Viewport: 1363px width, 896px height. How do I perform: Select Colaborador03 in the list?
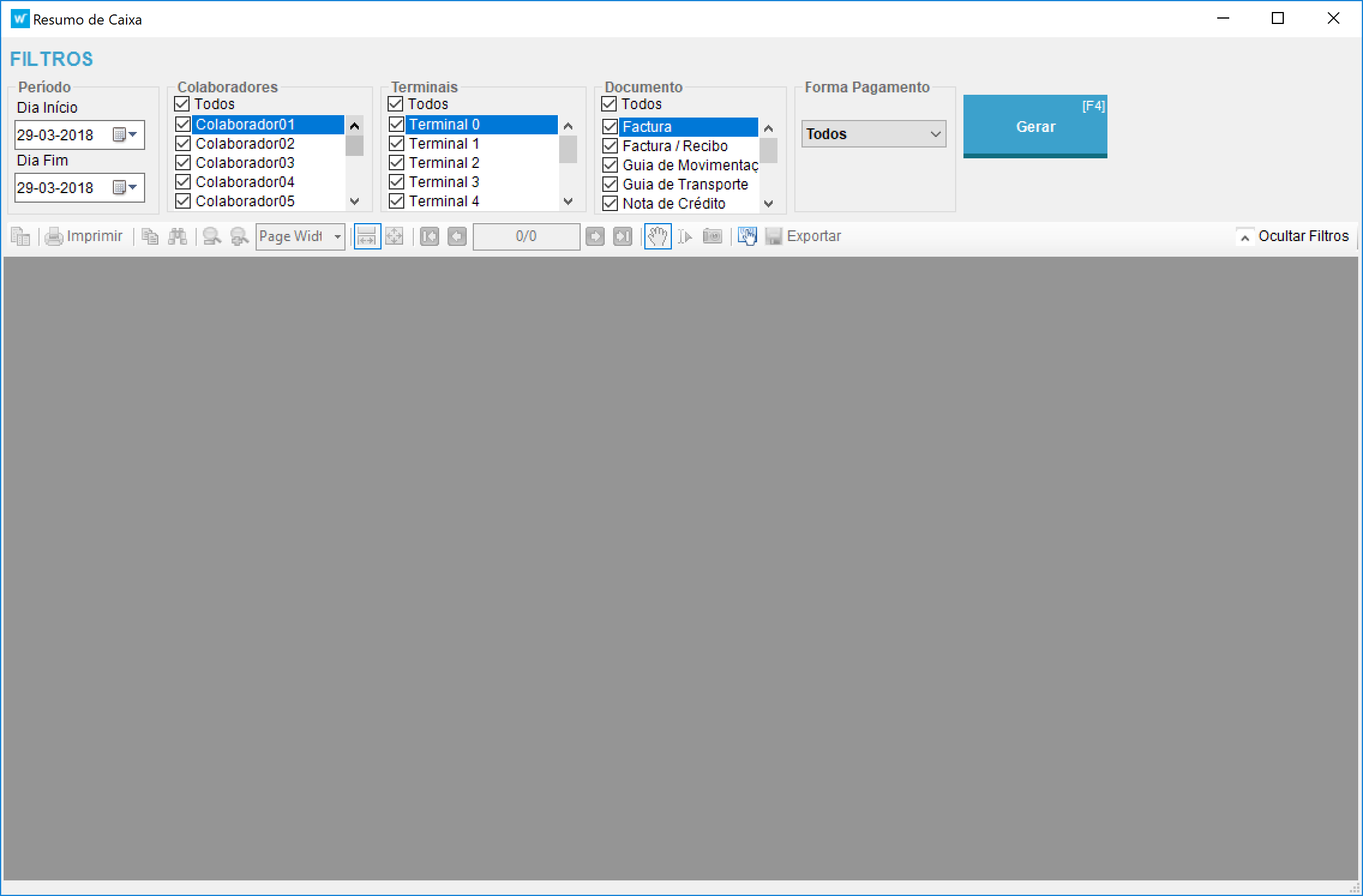pos(245,163)
